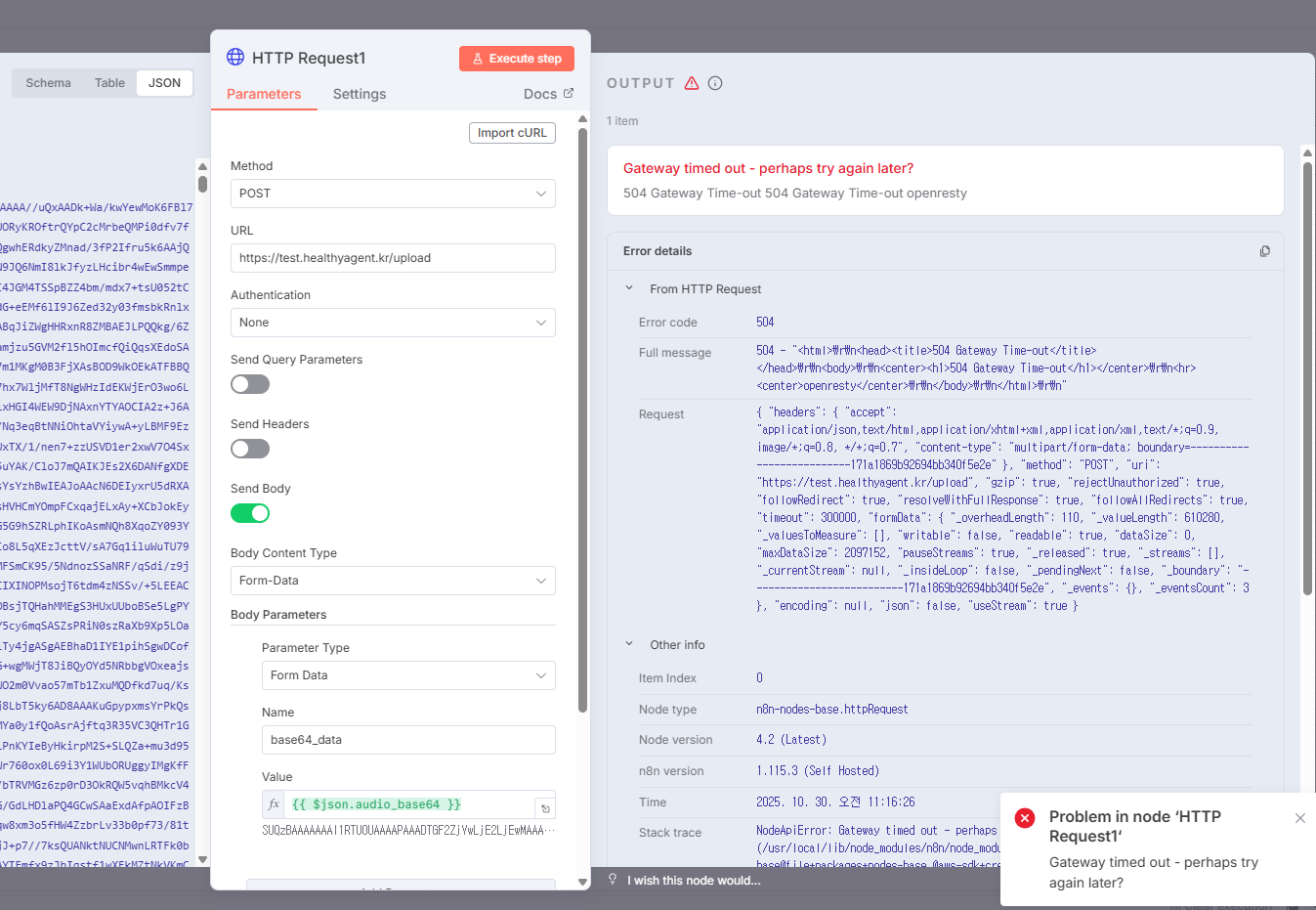Turn on Send Headers switch

coord(250,449)
